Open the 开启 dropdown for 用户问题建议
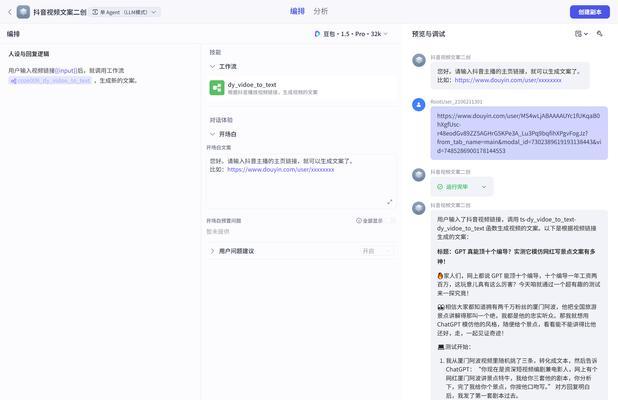618x400 pixels. point(376,251)
